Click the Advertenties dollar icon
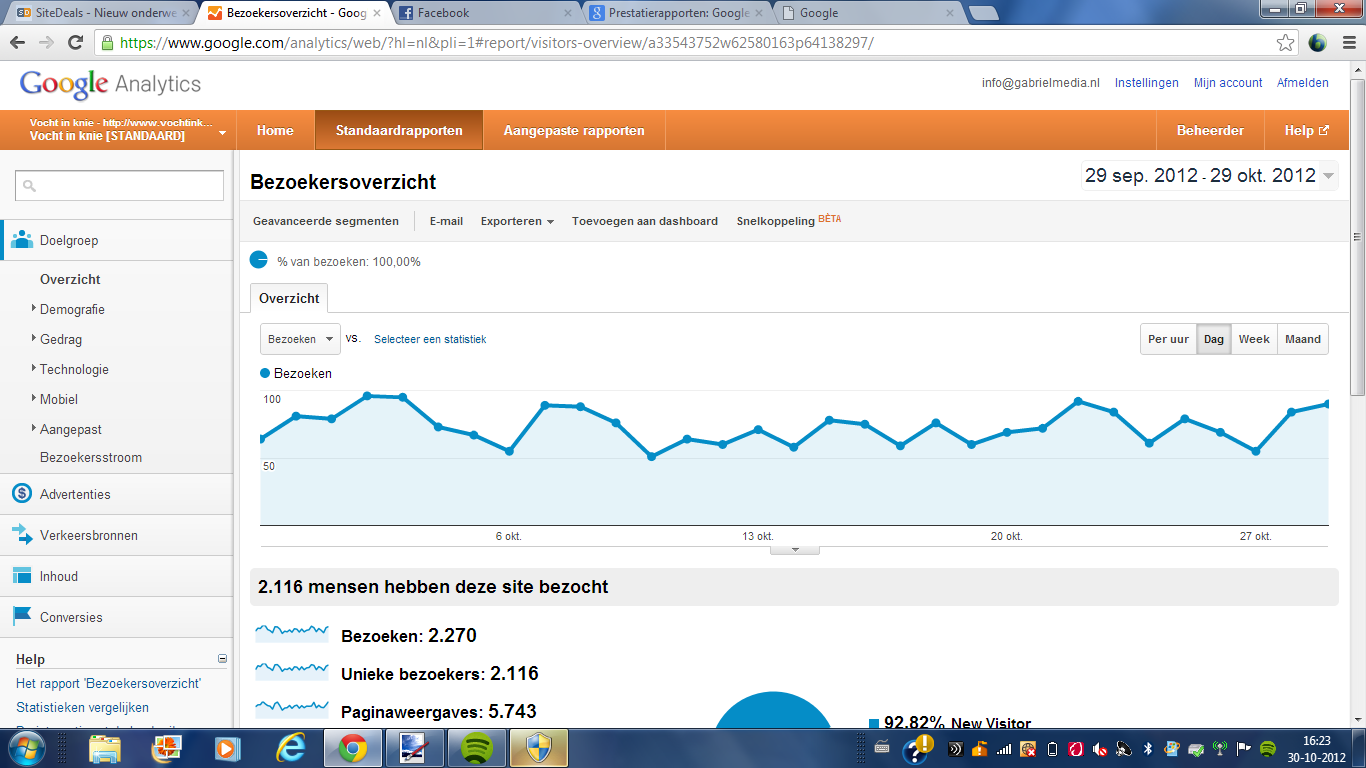This screenshot has width=1366, height=768. (22, 494)
